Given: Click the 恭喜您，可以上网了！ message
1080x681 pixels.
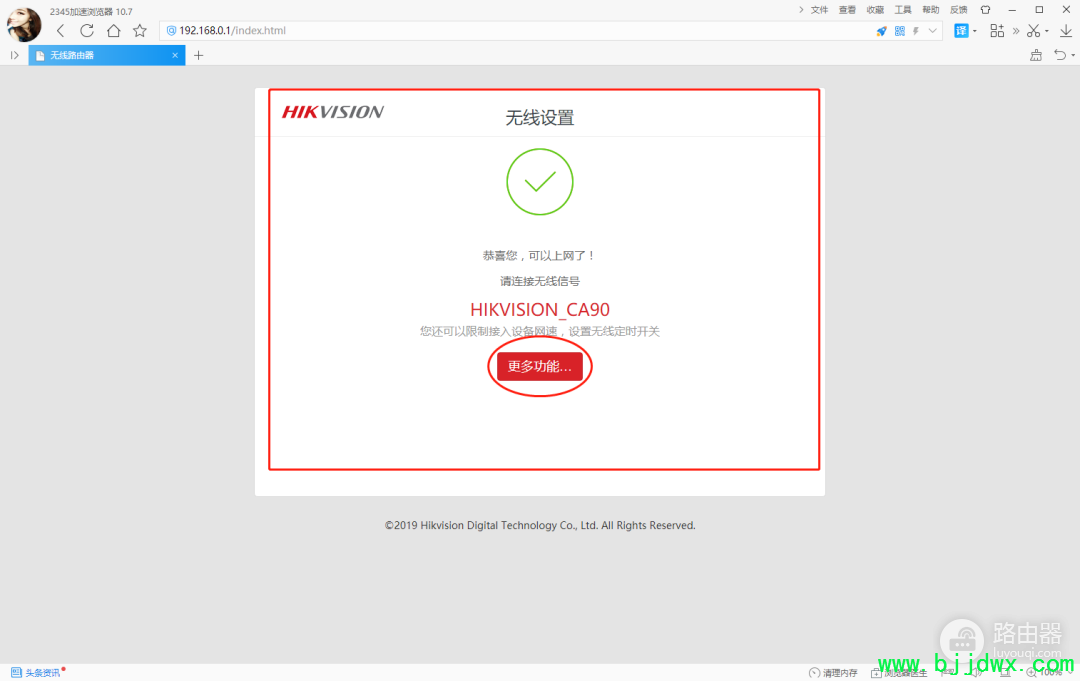Looking at the screenshot, I should tap(539, 255).
